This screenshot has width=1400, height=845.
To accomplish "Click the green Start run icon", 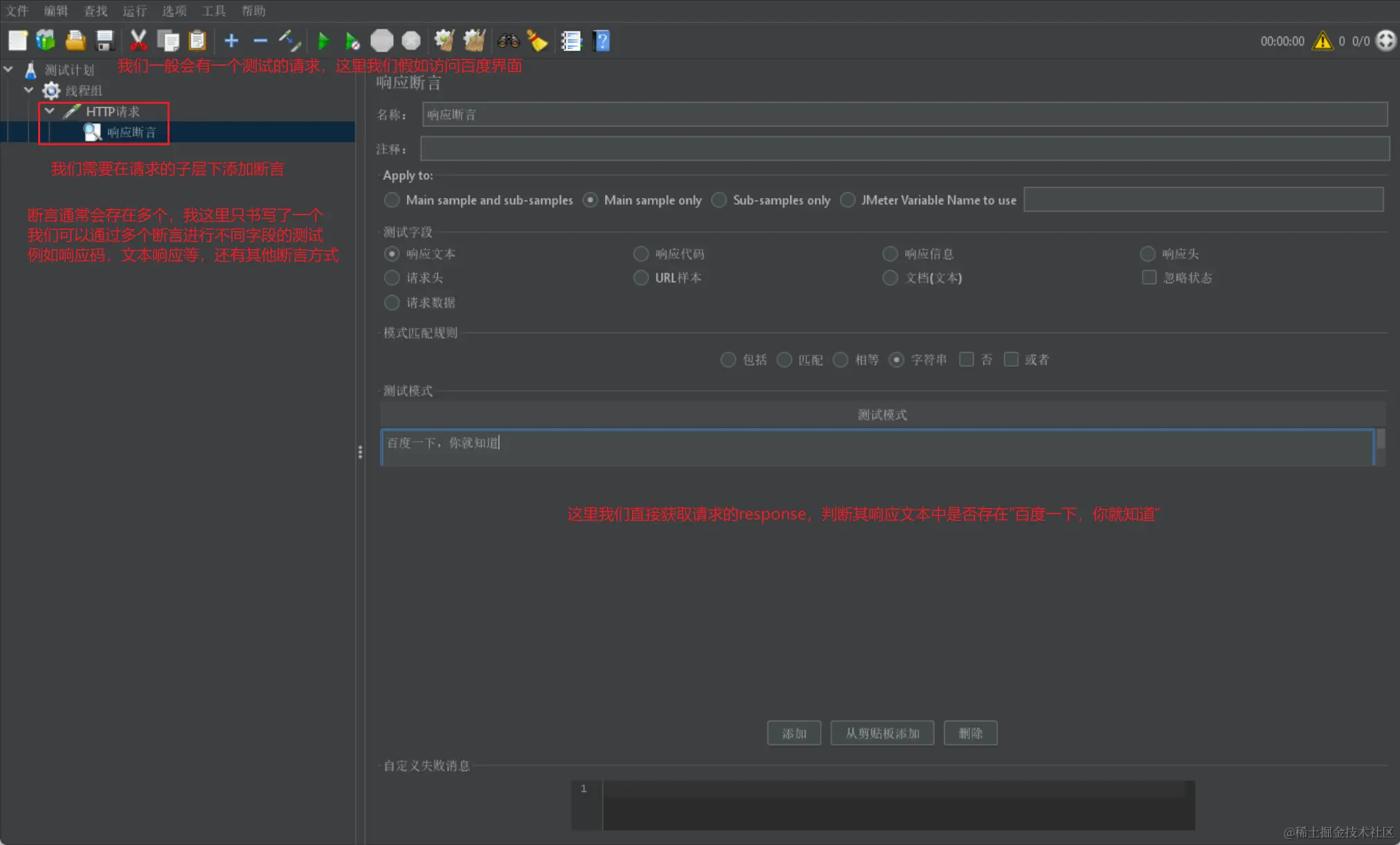I will click(x=323, y=41).
